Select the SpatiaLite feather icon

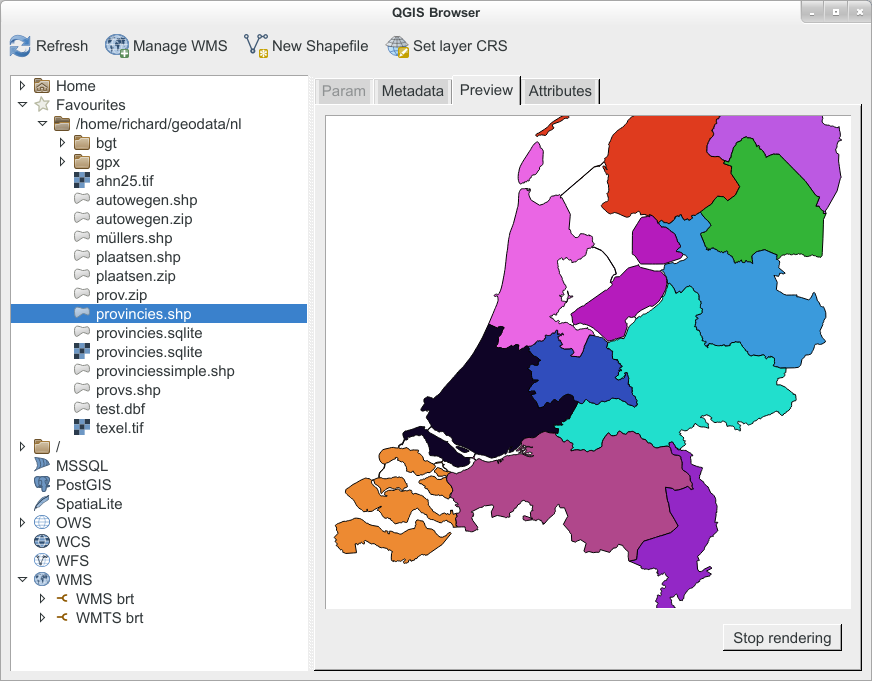(x=42, y=504)
